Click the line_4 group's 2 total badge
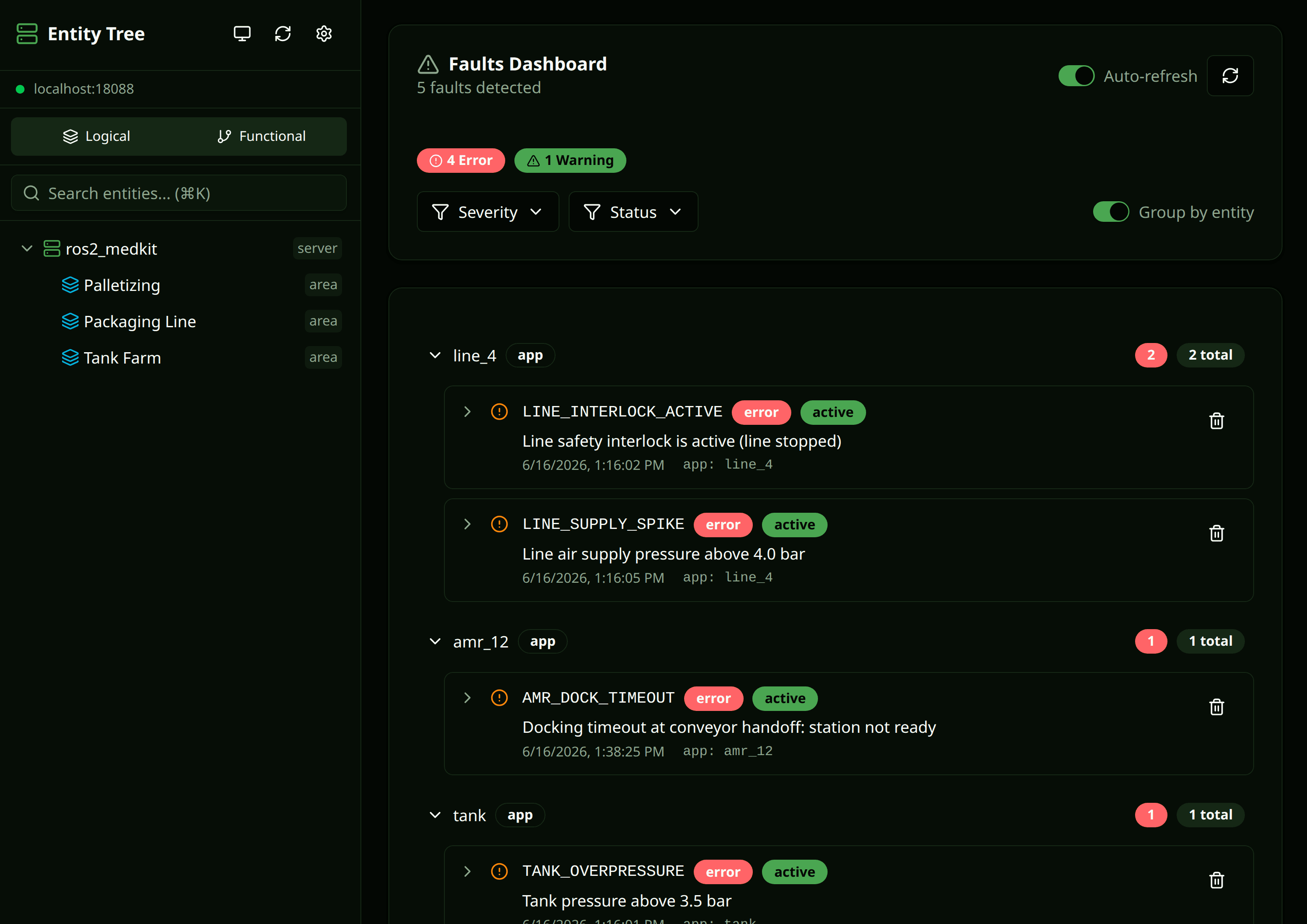 point(1210,355)
